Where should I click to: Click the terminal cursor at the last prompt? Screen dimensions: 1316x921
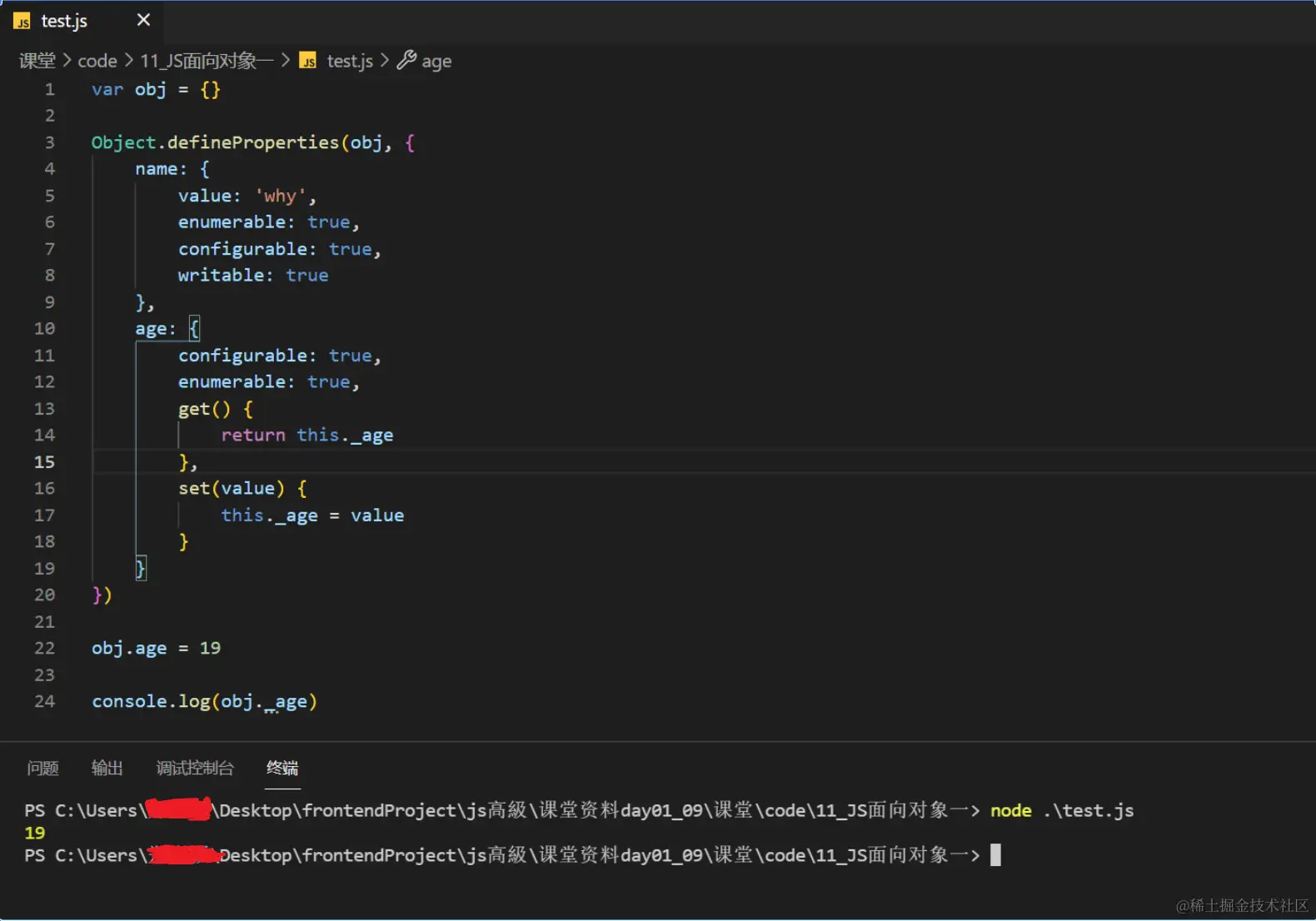tap(995, 855)
